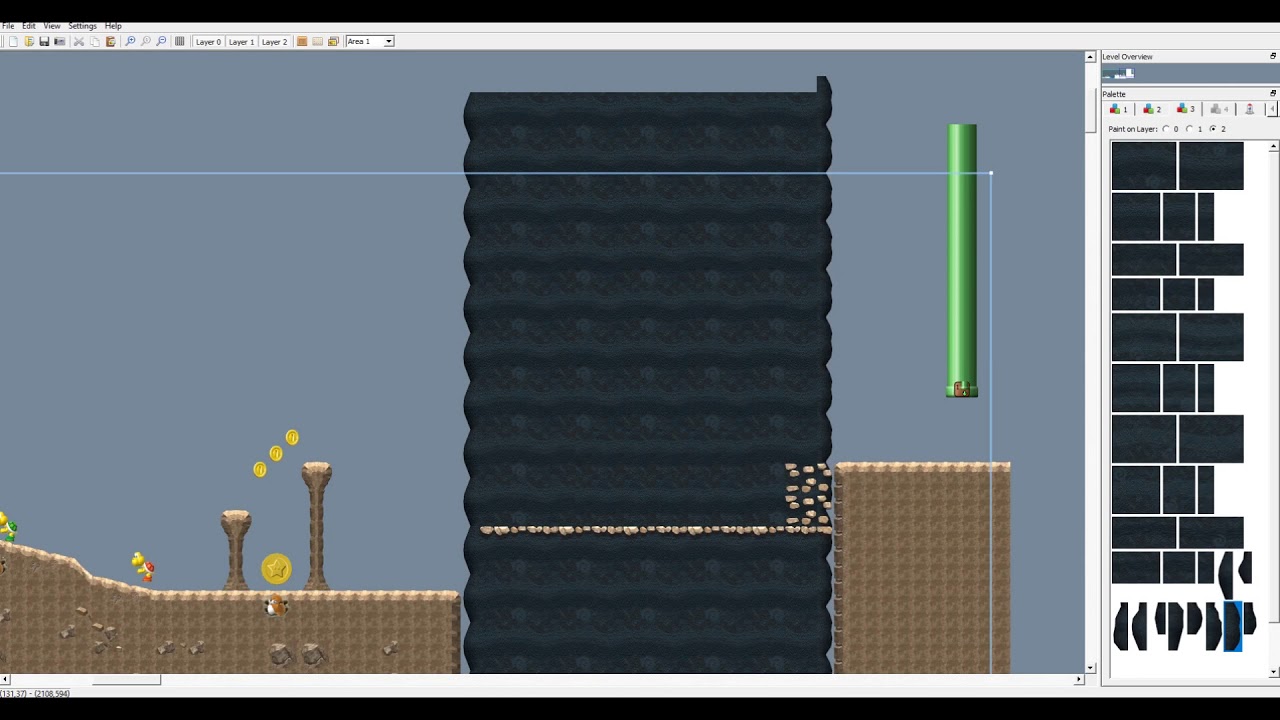This screenshot has width=1280, height=720.
Task: Select the pipe entrance marker at pipe bottom
Action: click(x=961, y=389)
